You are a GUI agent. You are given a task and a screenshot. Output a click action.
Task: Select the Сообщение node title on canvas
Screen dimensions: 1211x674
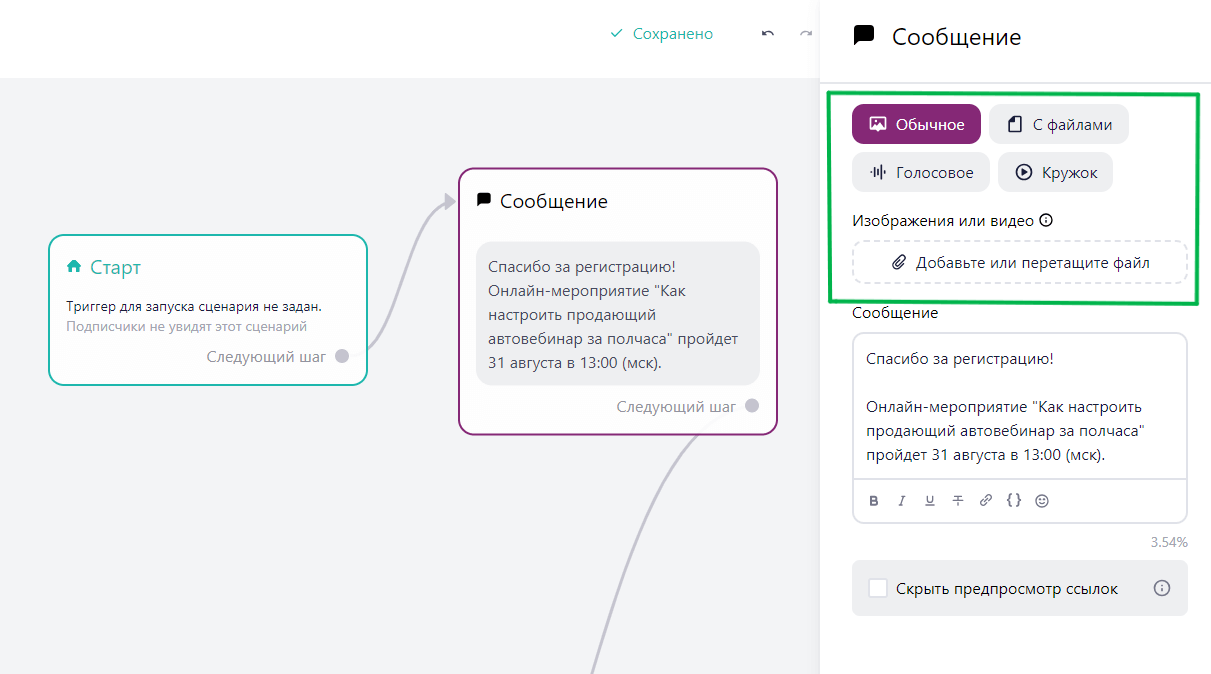tap(554, 201)
